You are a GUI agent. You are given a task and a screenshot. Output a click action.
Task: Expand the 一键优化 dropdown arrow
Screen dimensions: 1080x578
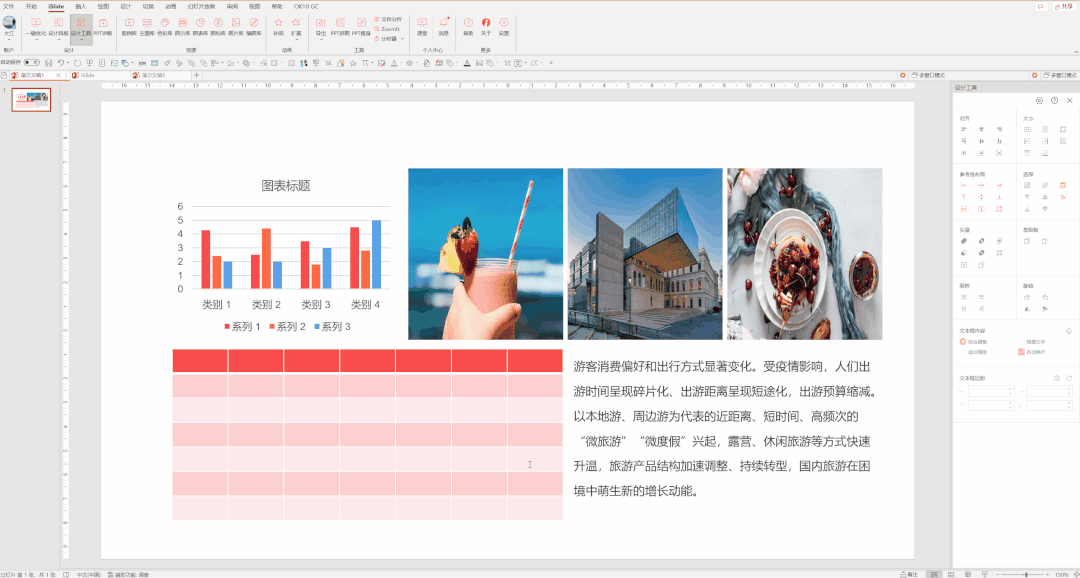[36, 39]
